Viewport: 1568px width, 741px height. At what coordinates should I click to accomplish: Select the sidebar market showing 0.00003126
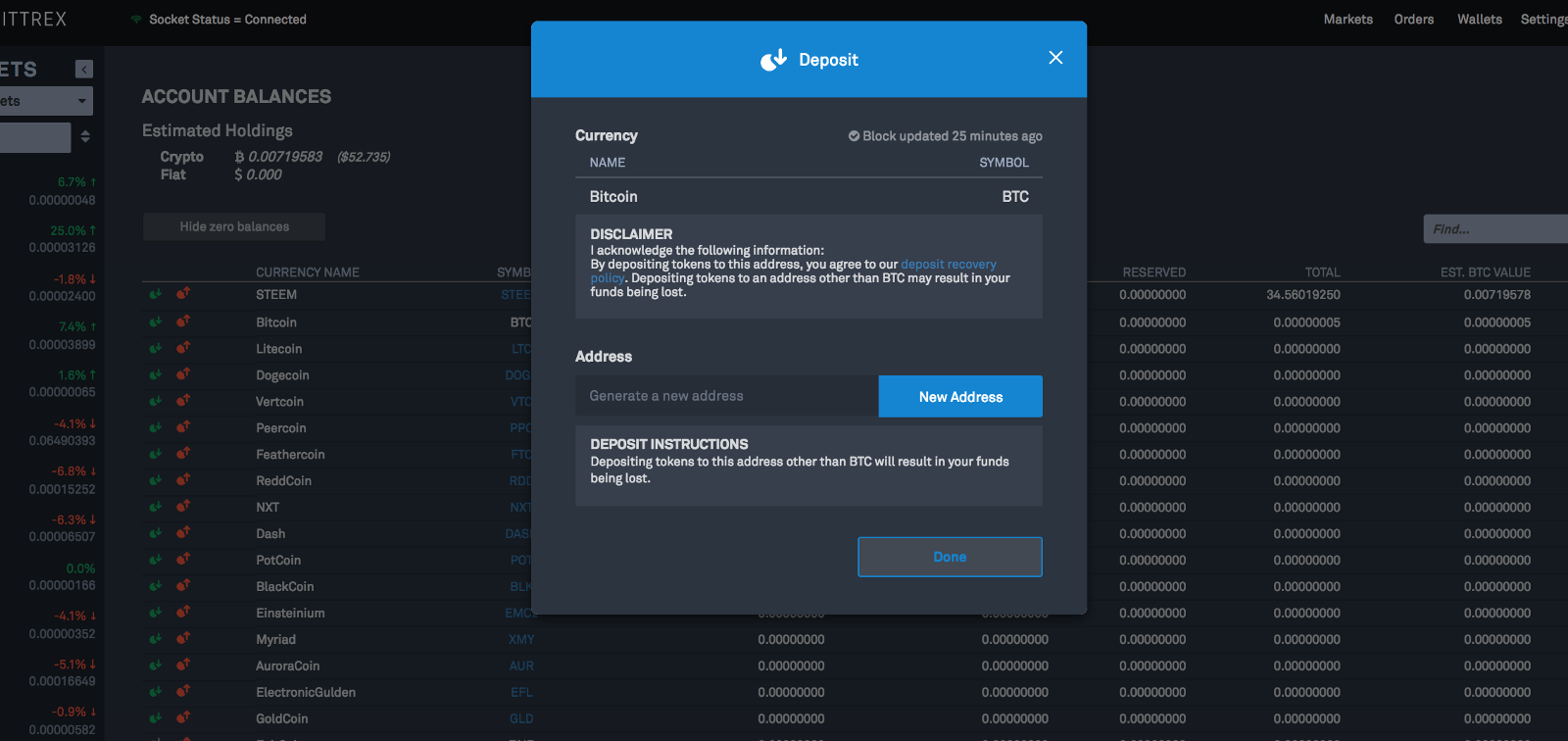[x=62, y=248]
